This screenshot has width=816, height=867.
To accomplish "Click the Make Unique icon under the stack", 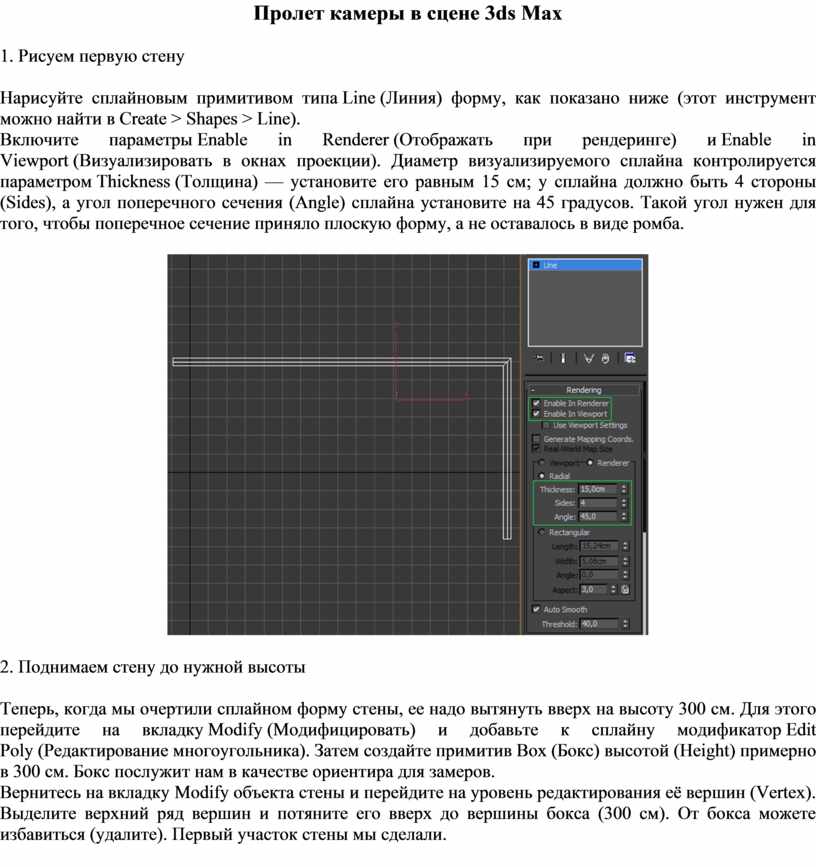I will [588, 358].
